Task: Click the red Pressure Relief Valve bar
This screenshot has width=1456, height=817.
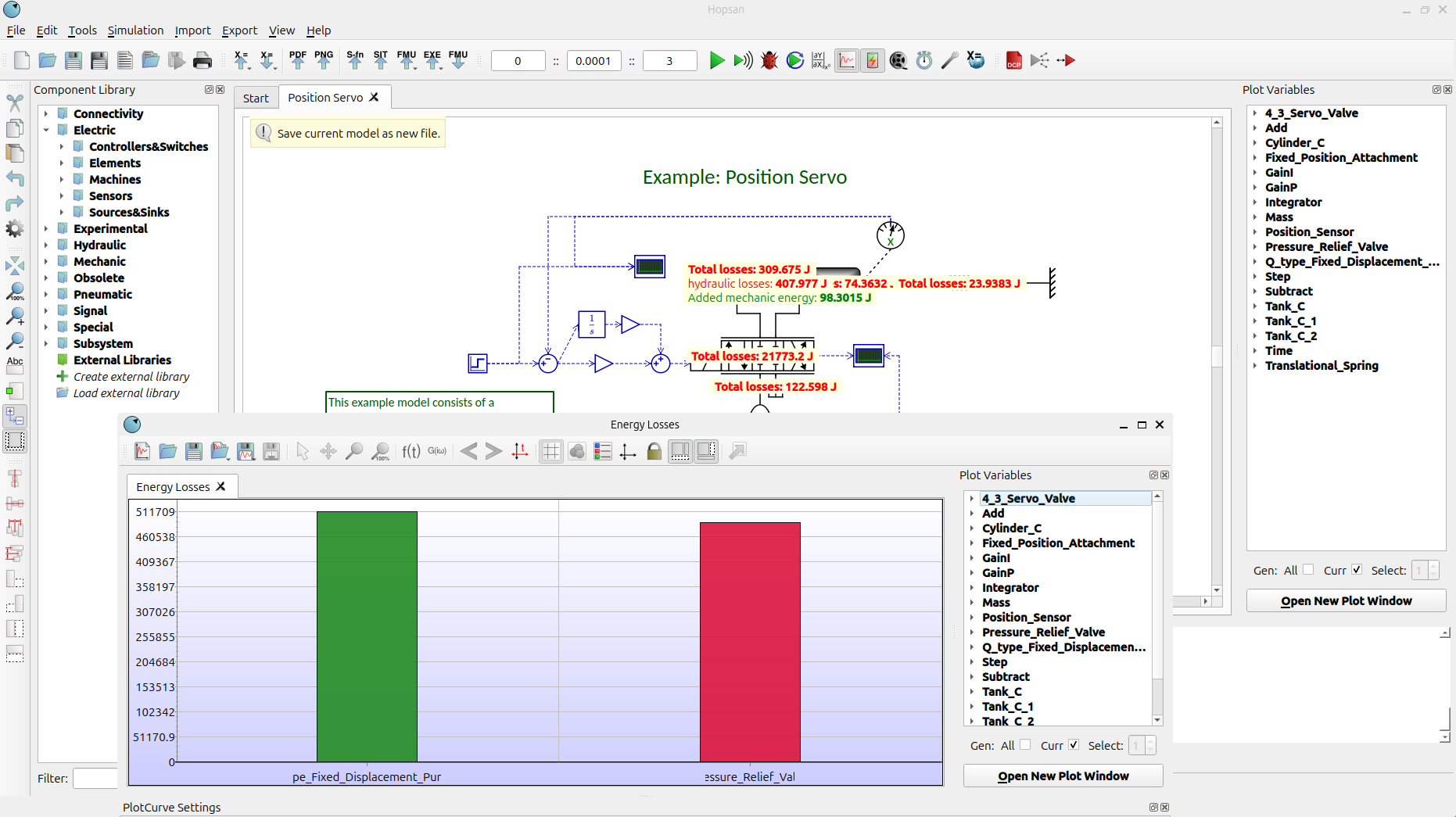Action: [750, 641]
